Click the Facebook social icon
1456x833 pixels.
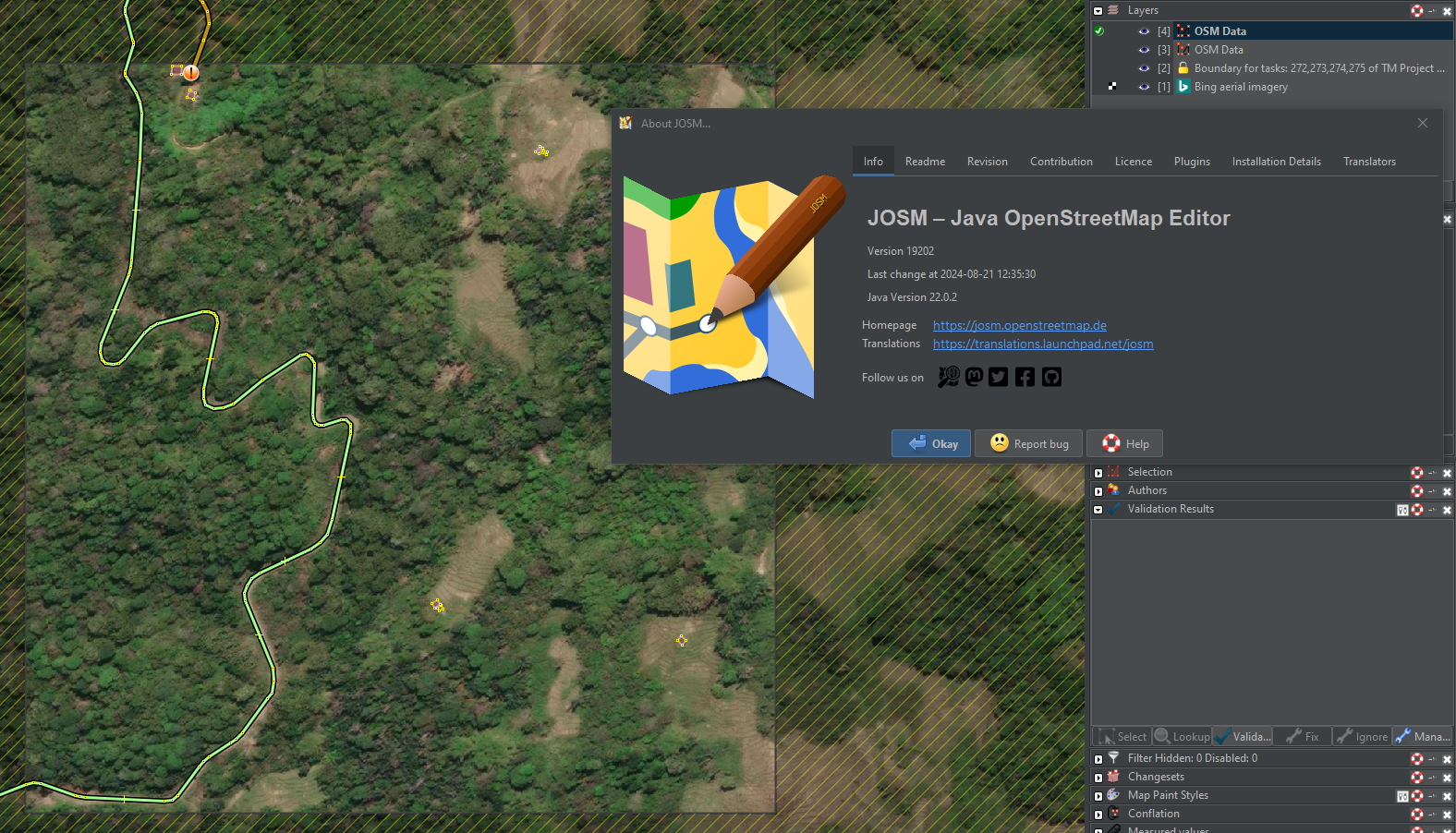(x=1025, y=377)
